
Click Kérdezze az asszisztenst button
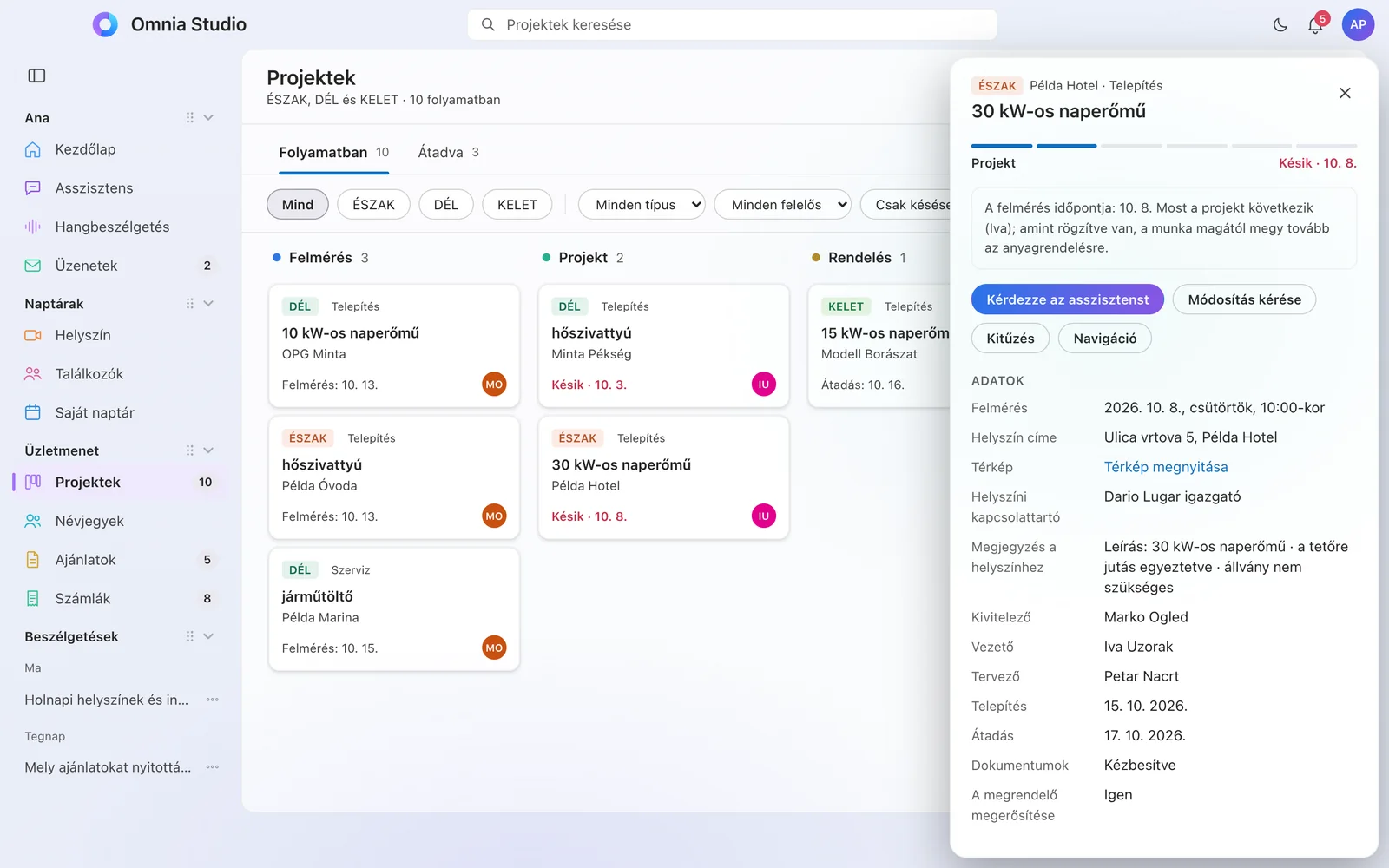pyautogui.click(x=1068, y=299)
